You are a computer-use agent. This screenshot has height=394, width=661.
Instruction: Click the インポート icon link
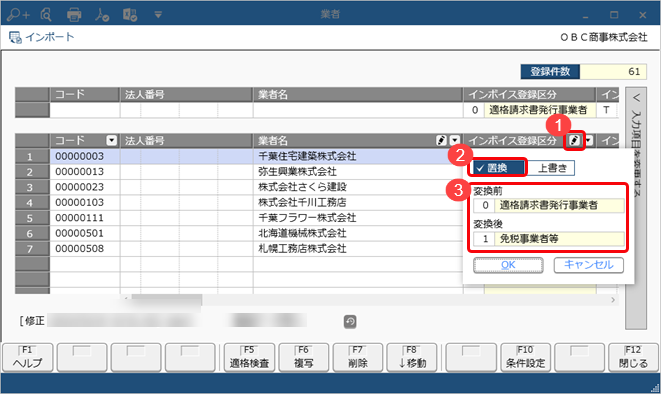[x=41, y=37]
